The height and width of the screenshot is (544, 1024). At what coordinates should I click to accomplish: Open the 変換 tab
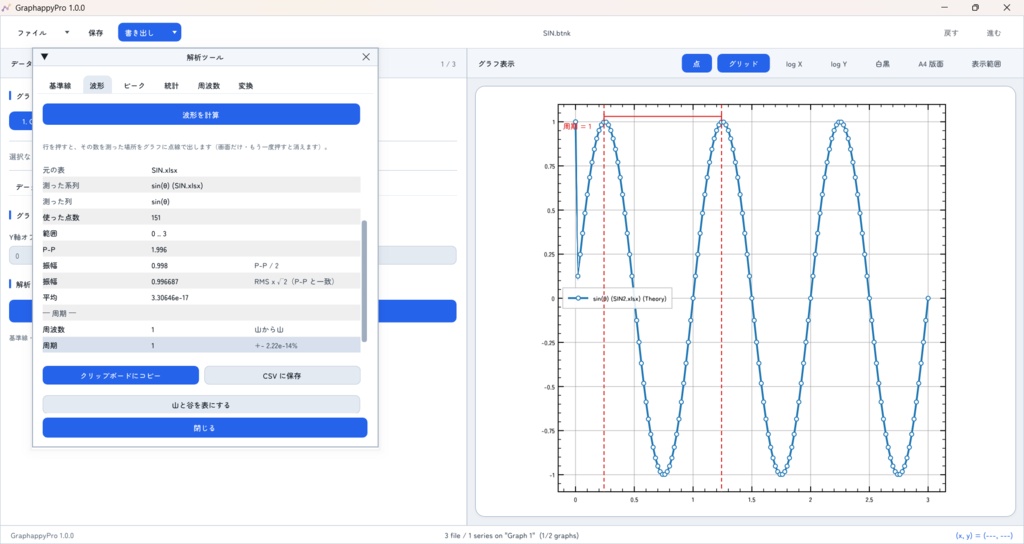click(246, 86)
